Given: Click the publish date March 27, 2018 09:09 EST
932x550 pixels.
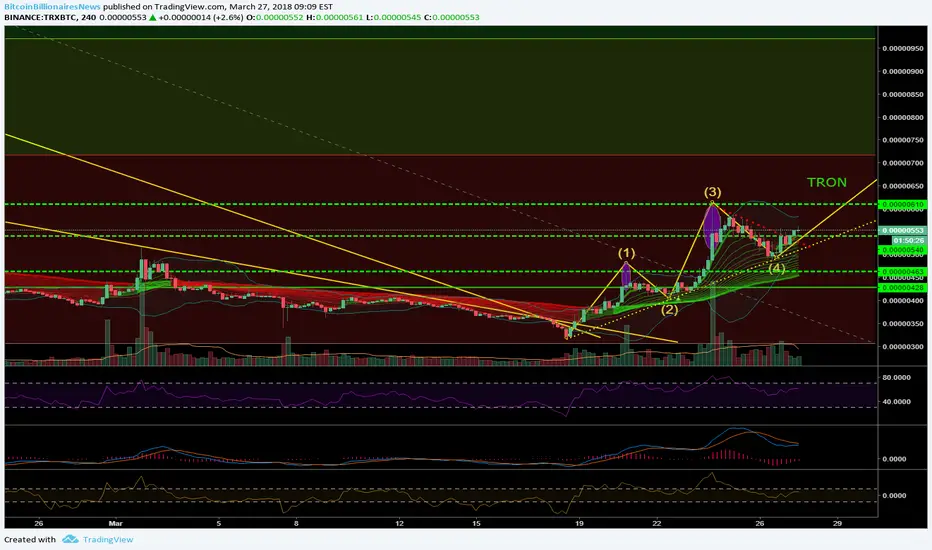Looking at the screenshot, I should pos(281,7).
